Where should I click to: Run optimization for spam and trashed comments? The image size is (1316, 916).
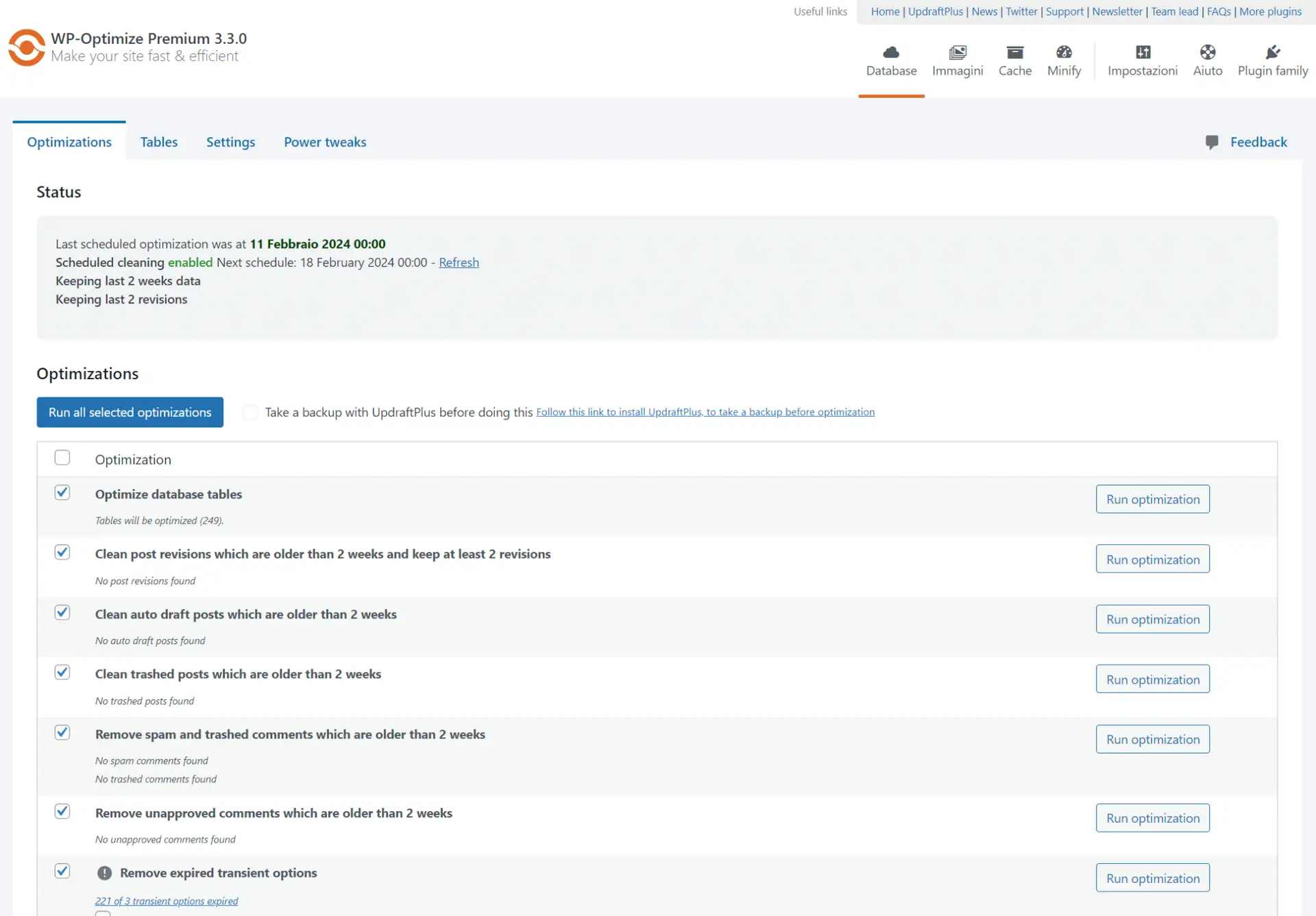point(1153,739)
